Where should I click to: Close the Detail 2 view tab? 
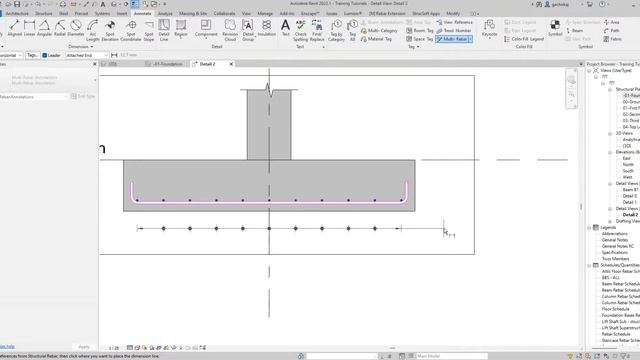231,64
